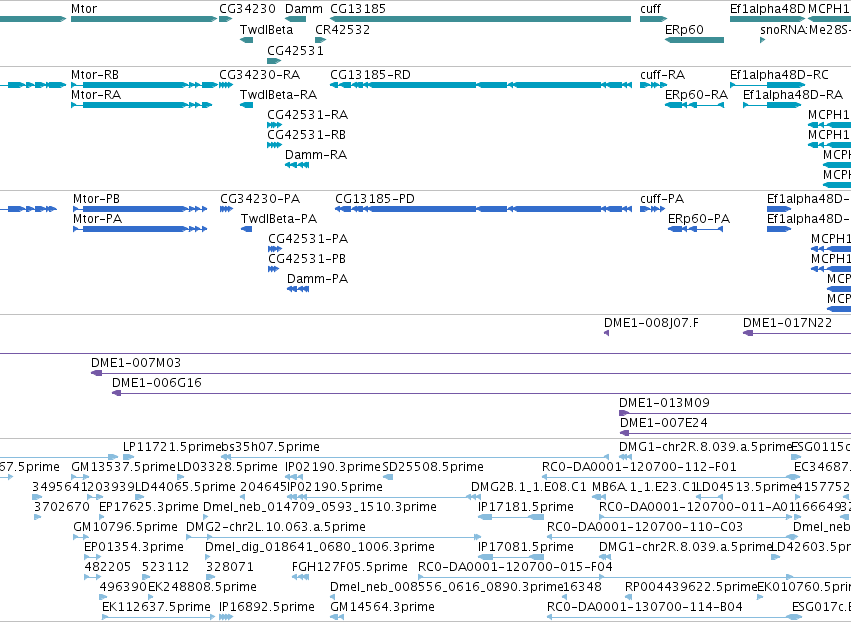Screen dimensions: 851x622
Task: Click the cuff-RA transcript
Action: click(x=653, y=85)
